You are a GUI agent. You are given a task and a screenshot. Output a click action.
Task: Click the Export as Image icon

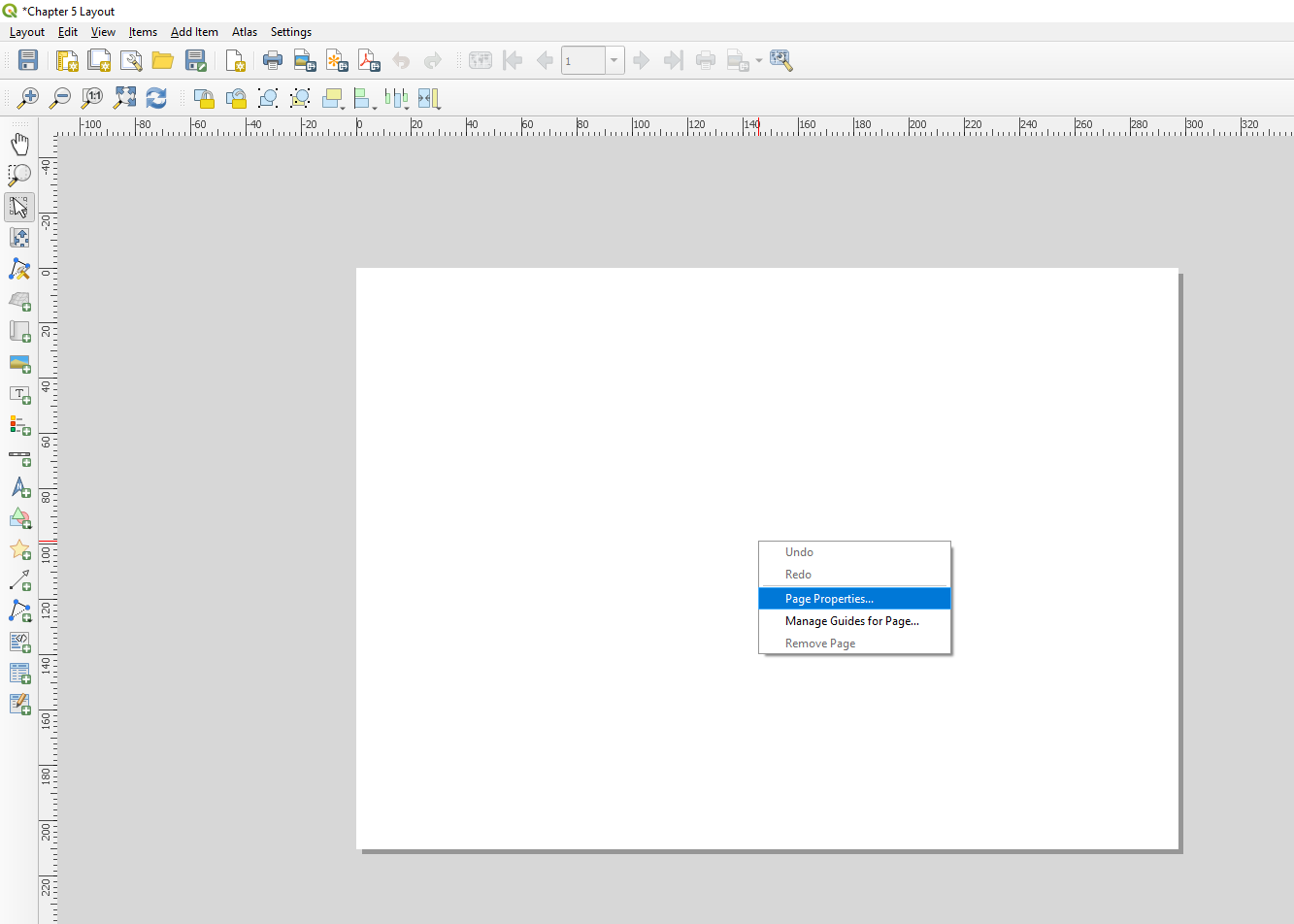click(x=305, y=60)
